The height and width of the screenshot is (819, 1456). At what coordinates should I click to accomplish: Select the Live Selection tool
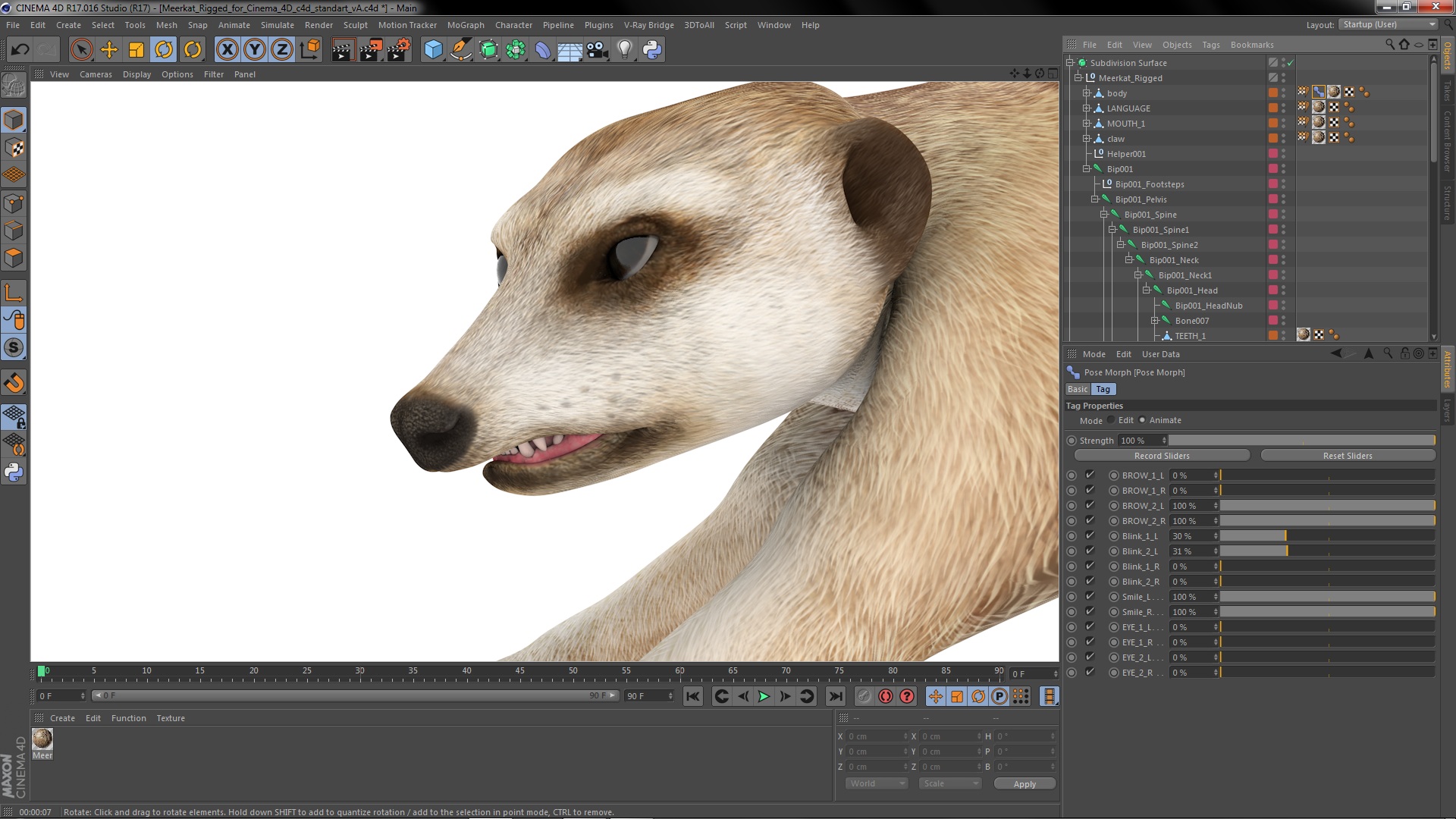coord(81,50)
